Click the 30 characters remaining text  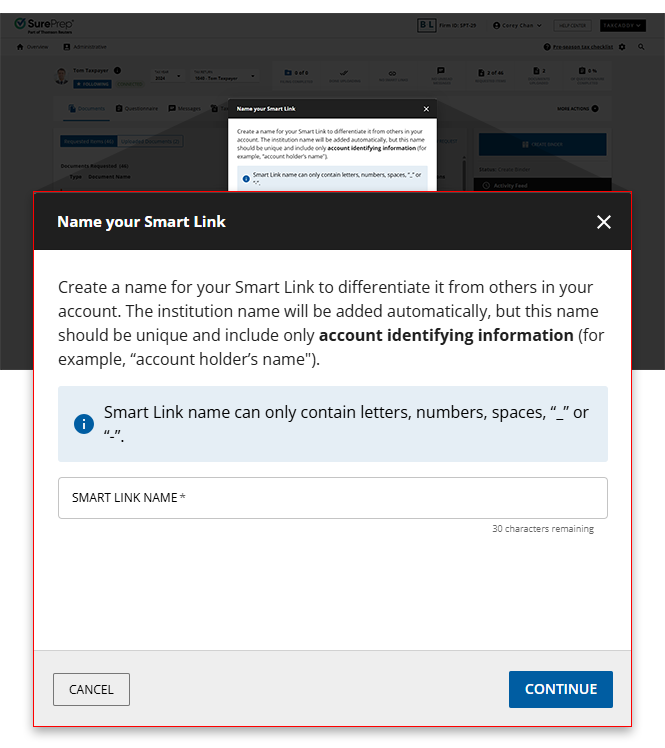543,529
